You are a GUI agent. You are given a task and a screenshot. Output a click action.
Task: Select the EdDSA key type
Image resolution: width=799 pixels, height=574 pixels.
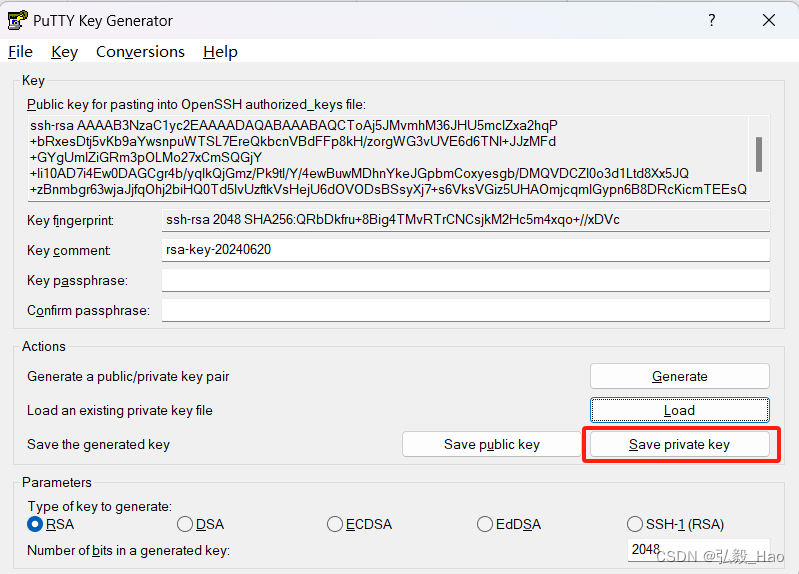(486, 524)
